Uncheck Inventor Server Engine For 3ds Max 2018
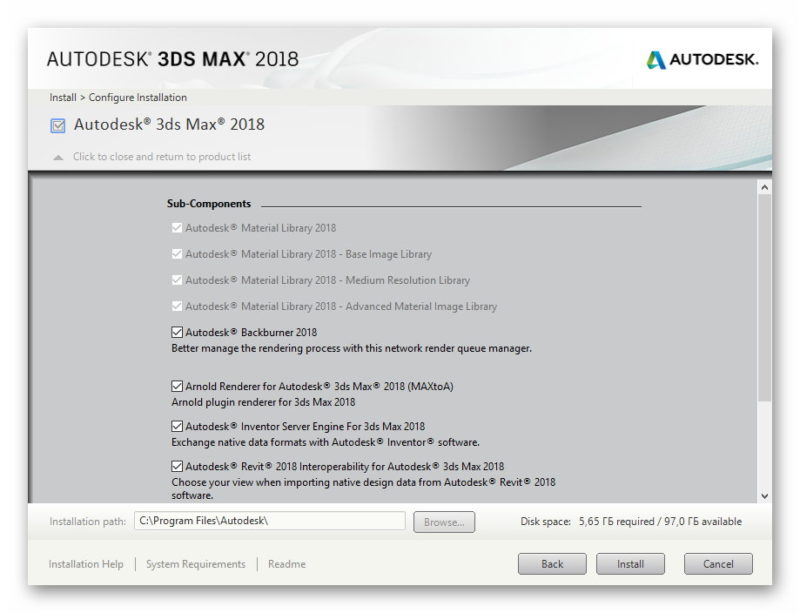800x613 pixels. point(177,426)
